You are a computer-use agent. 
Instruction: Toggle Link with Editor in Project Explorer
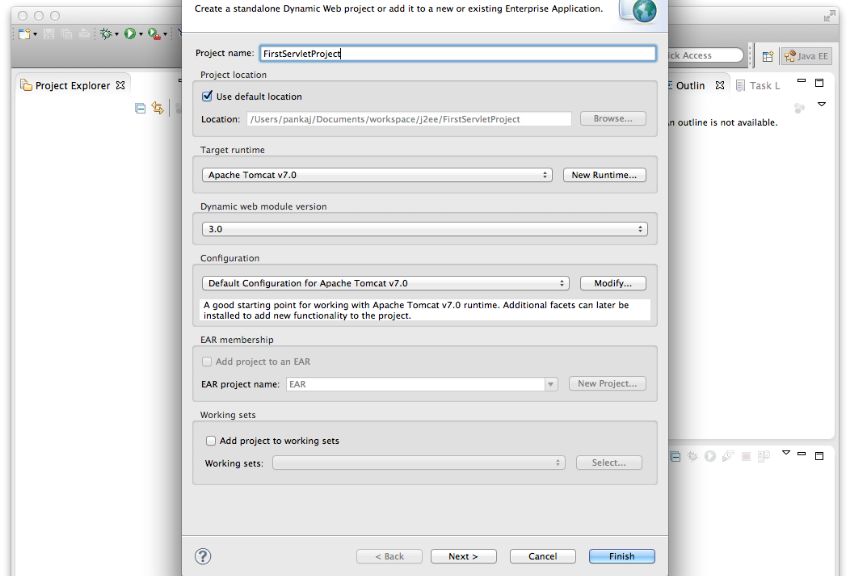(x=158, y=109)
